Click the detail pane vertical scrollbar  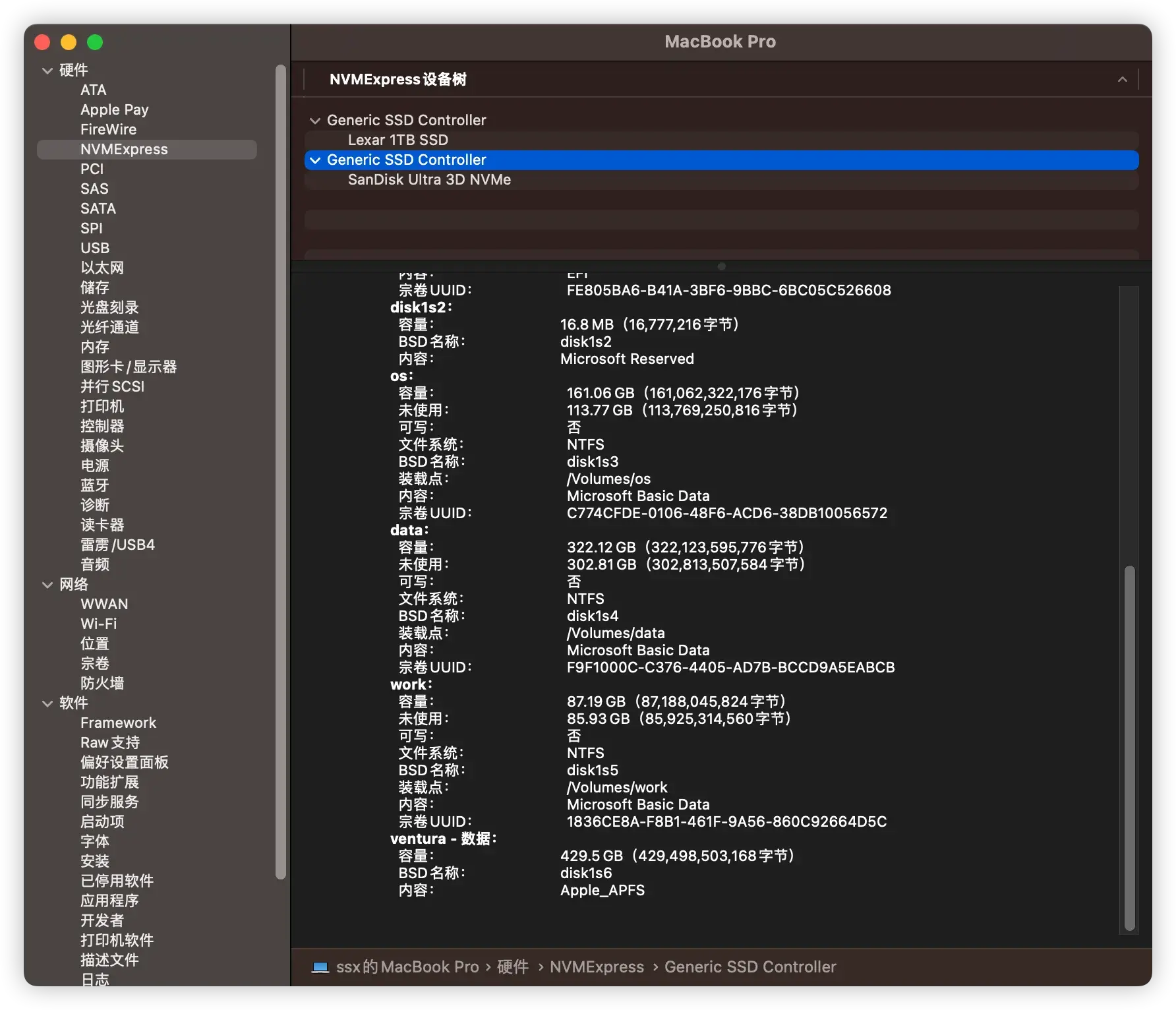pyautogui.click(x=1129, y=748)
